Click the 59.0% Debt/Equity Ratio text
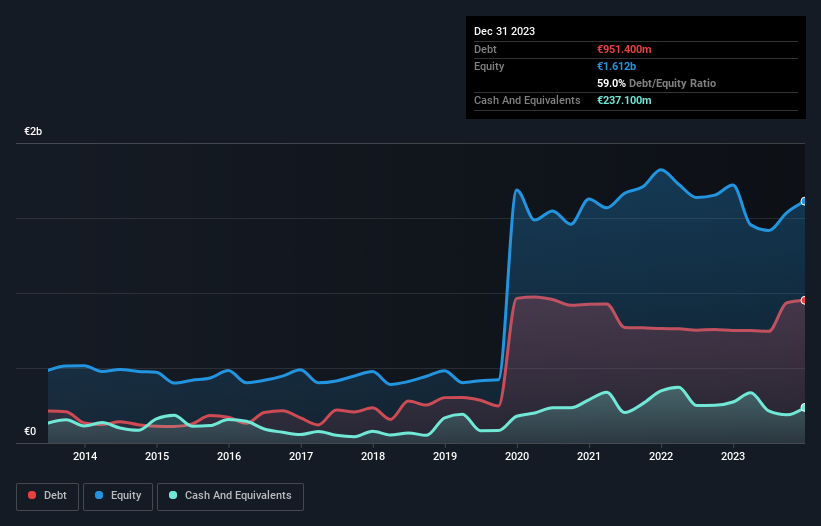This screenshot has width=821, height=526. click(657, 83)
